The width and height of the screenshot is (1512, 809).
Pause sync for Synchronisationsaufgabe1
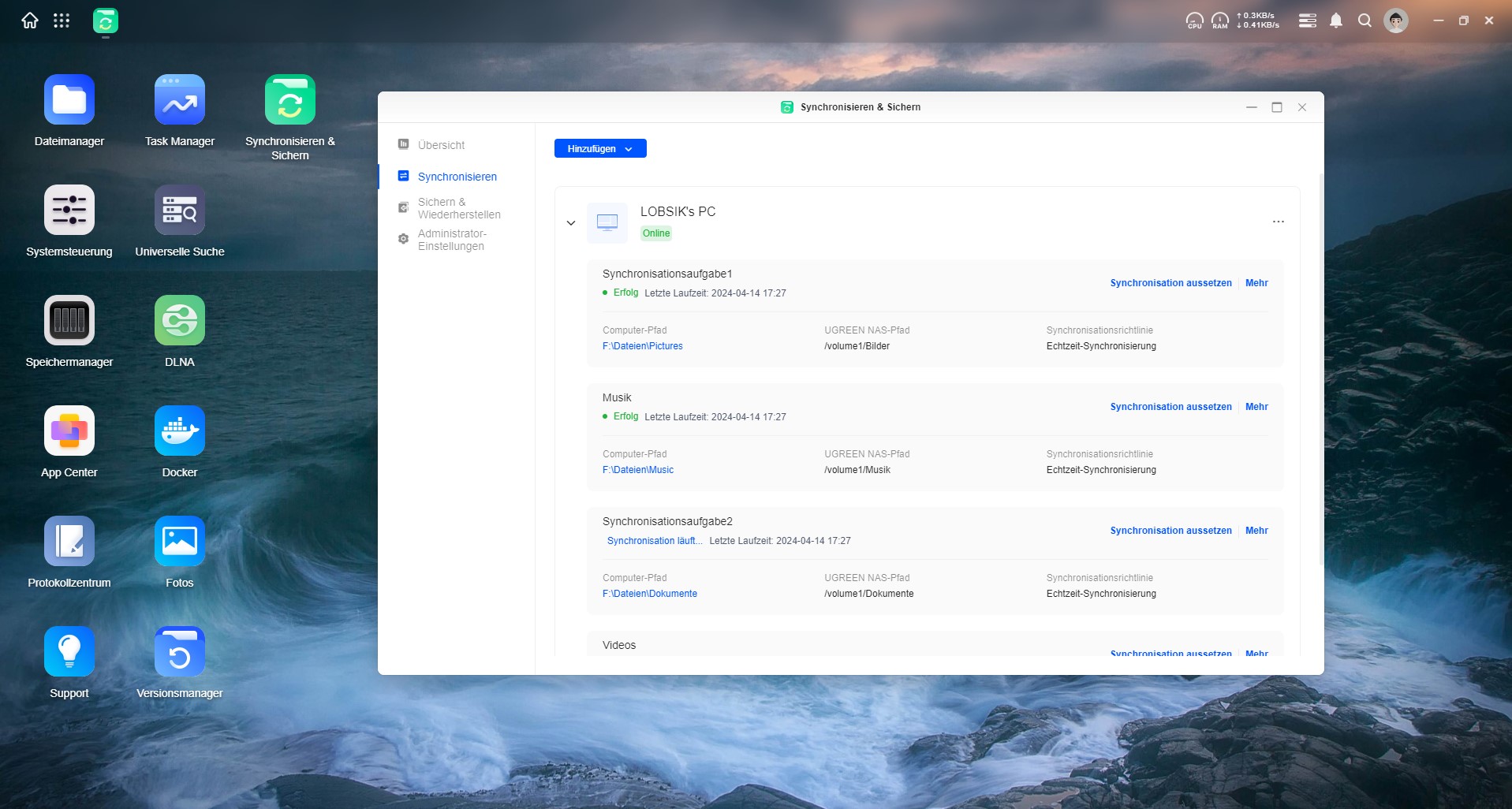click(1170, 283)
